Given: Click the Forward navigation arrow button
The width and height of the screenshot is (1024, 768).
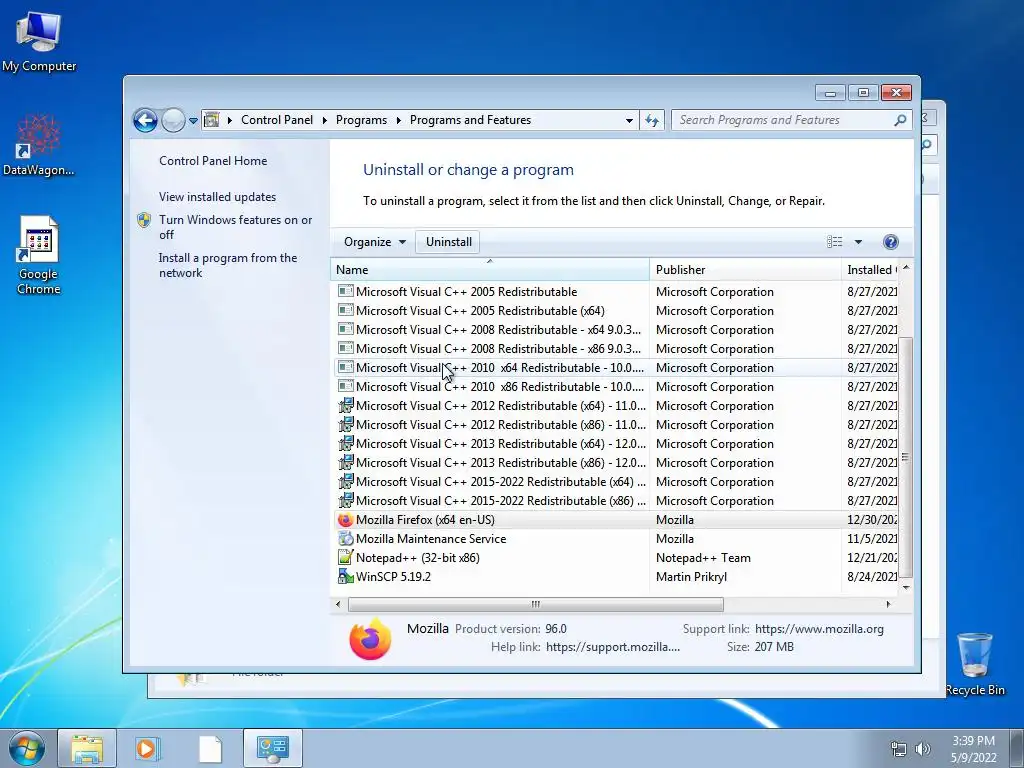Looking at the screenshot, I should 173,120.
